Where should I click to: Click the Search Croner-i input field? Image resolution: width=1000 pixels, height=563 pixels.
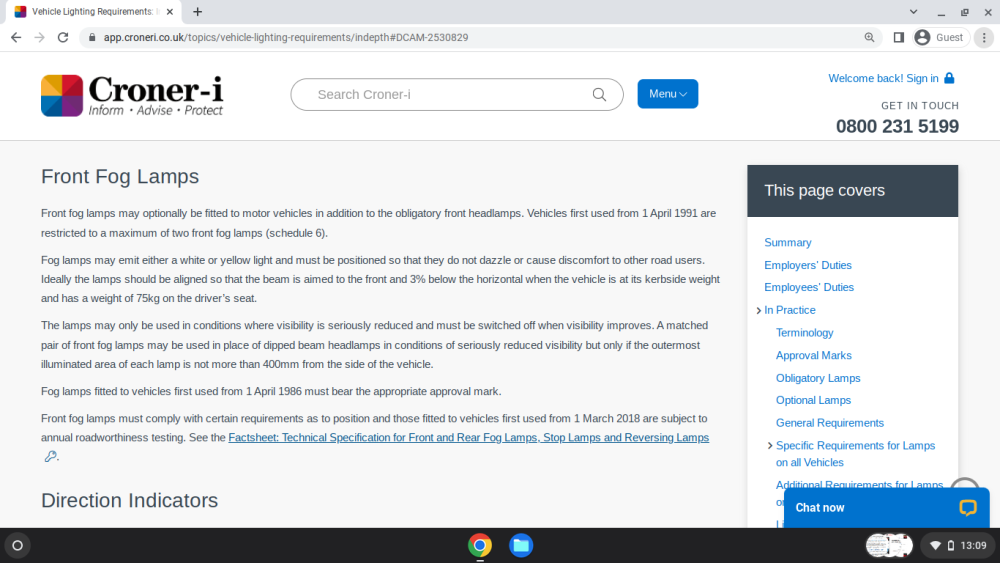(457, 94)
